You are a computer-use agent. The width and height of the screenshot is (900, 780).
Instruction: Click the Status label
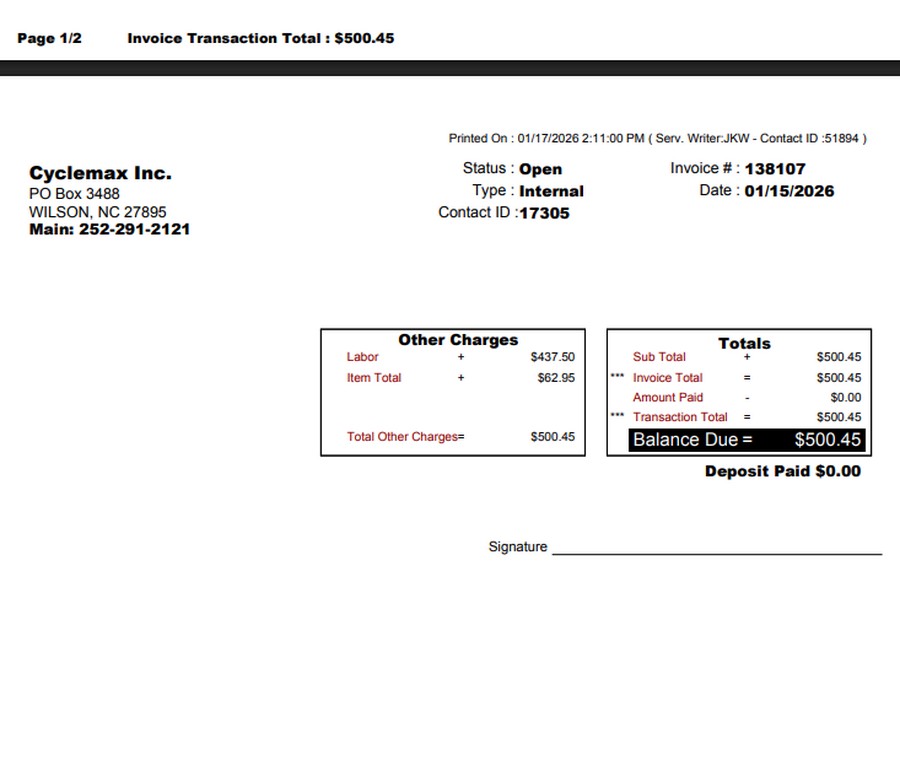[488, 168]
